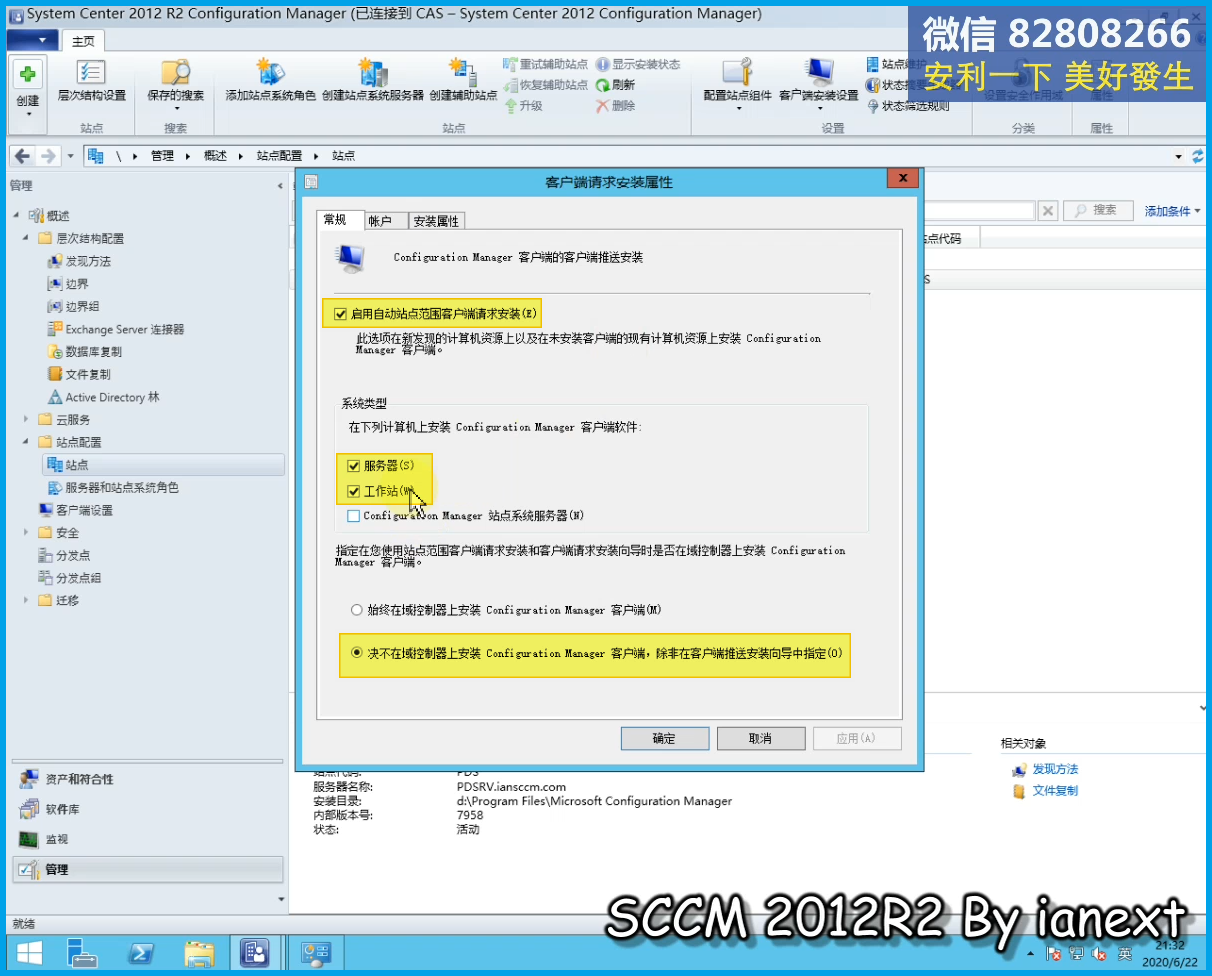Open 层次结构设置 in the ribbon
This screenshot has height=976, width=1212.
click(x=91, y=82)
